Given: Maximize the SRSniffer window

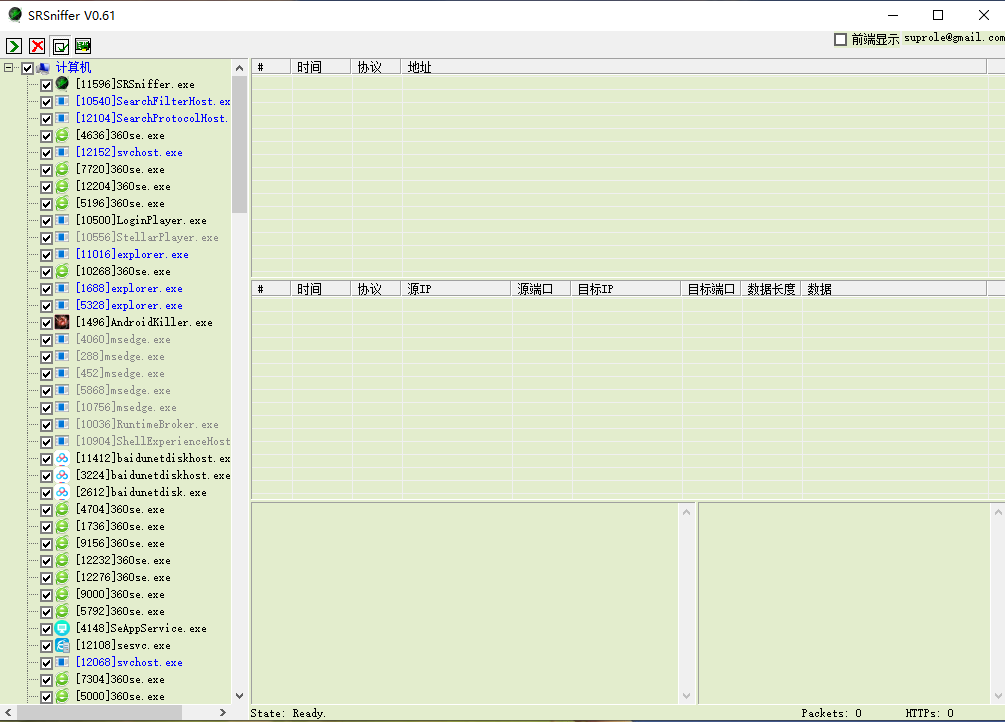Looking at the screenshot, I should point(938,15).
